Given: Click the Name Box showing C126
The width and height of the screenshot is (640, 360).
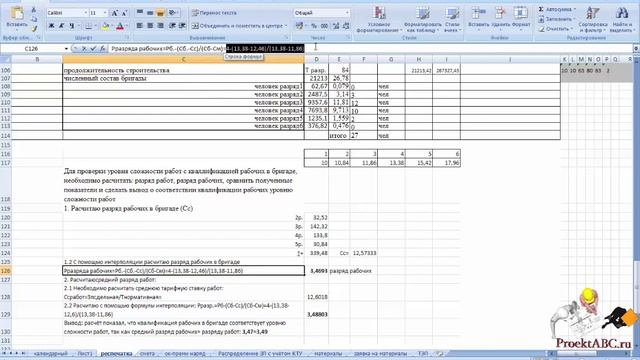Looking at the screenshot, I should click(32, 49).
